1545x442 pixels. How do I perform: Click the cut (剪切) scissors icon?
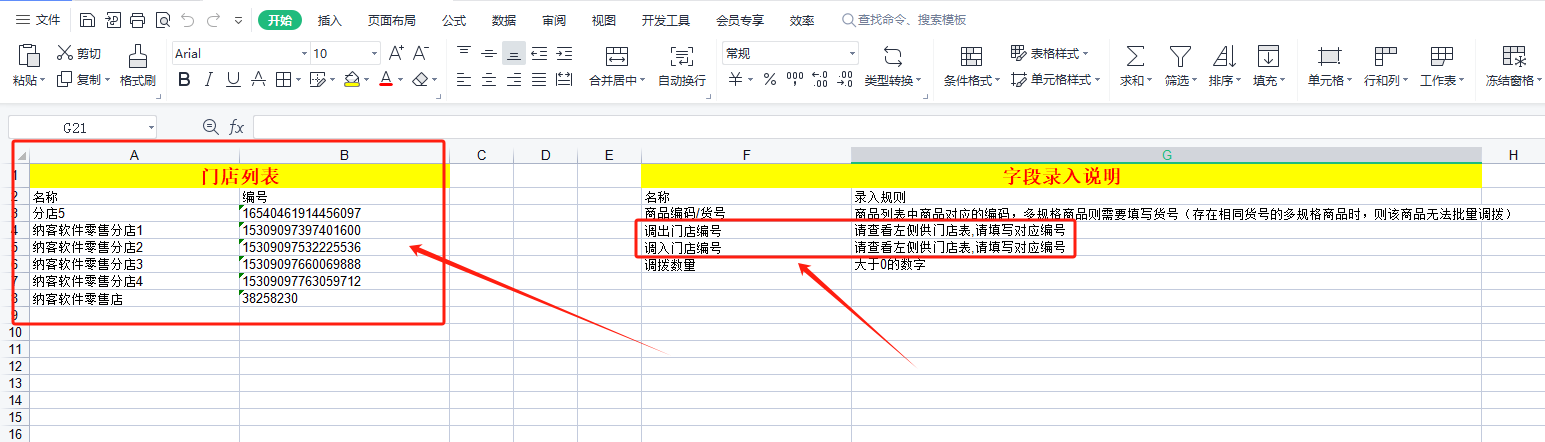click(65, 53)
